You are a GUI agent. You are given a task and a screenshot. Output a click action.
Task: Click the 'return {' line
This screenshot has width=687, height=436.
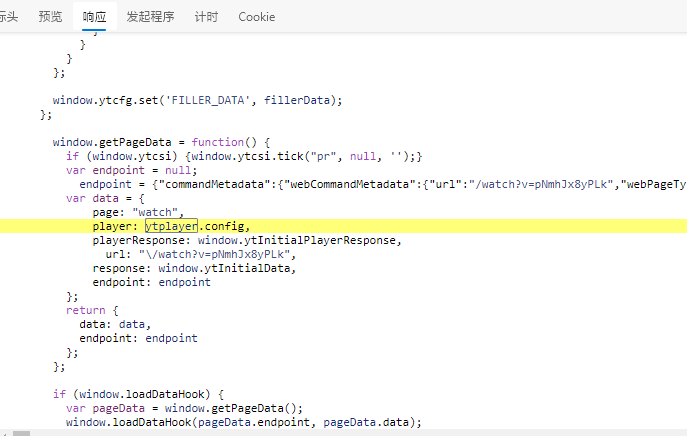(92, 311)
